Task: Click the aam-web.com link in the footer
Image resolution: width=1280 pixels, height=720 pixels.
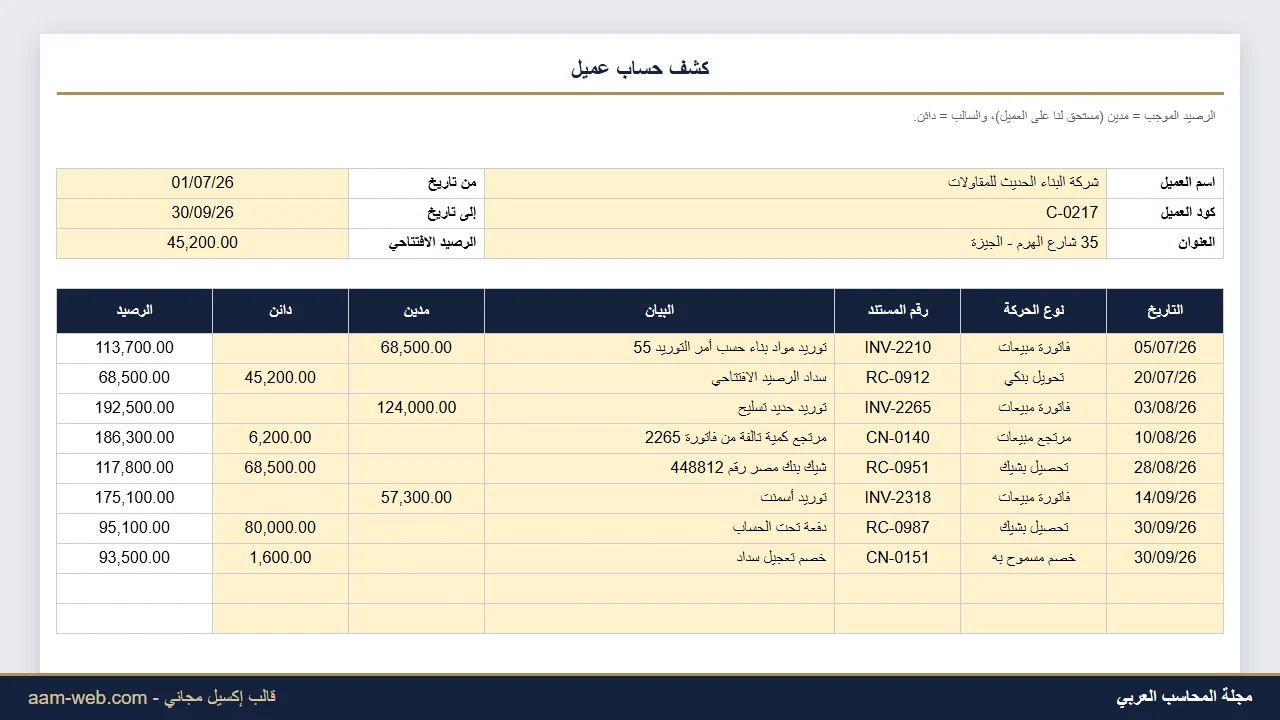Action: (88, 697)
